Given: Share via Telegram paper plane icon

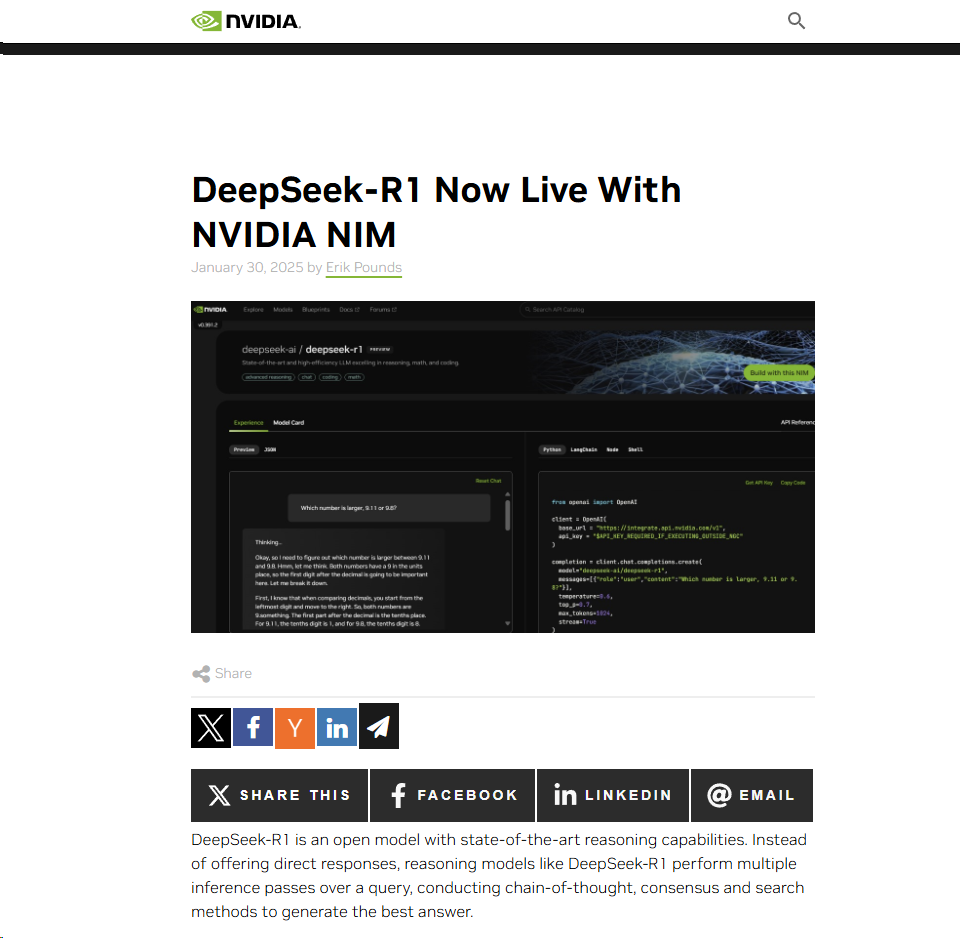Looking at the screenshot, I should [379, 726].
